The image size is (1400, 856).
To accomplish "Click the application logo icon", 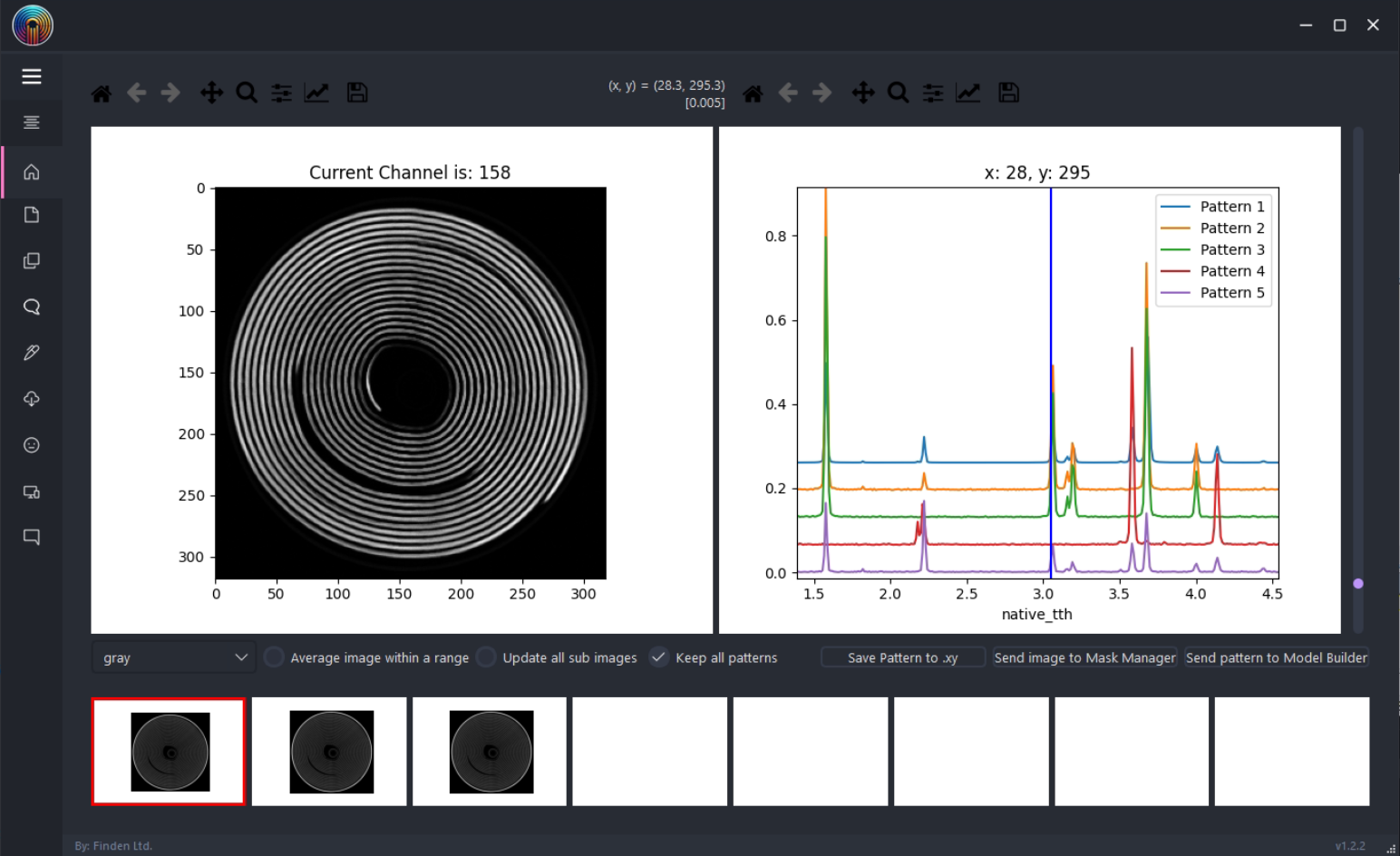I will 33,25.
